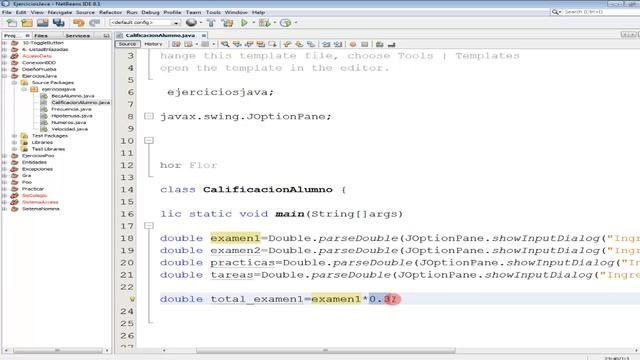Select Hipotenusa.java in the project tree
Screen dimensions: 640x360
72,116
